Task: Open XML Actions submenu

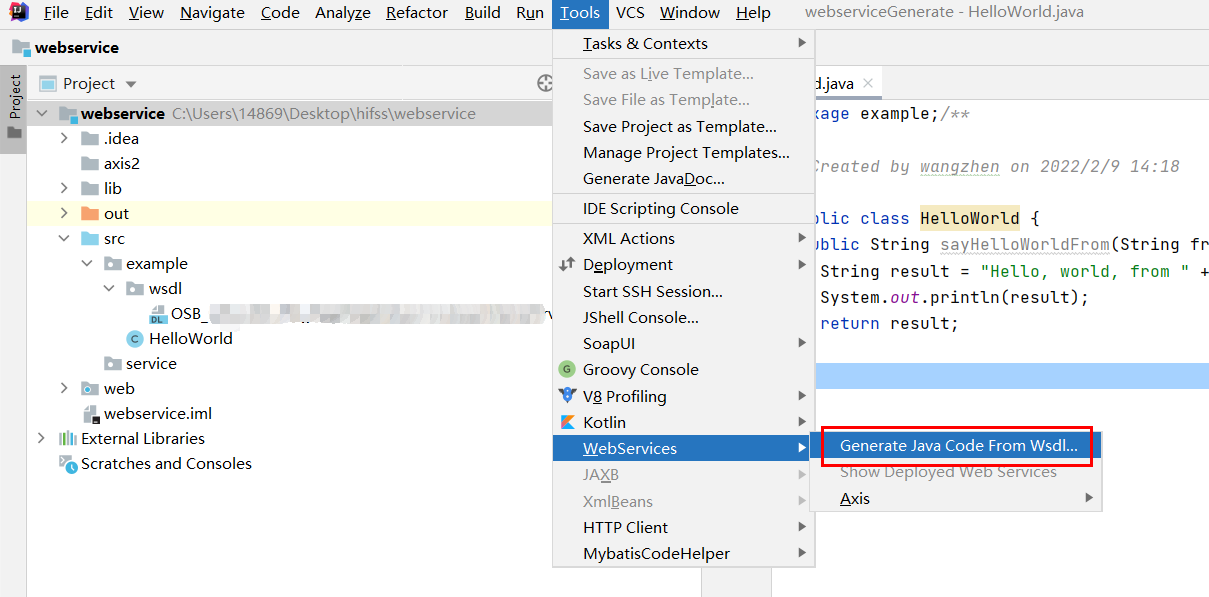Action: (x=684, y=239)
